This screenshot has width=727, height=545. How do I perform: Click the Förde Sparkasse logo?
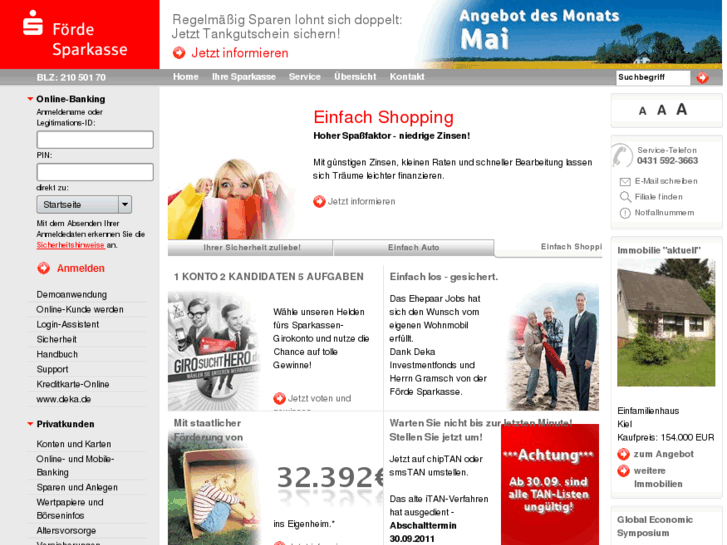pyautogui.click(x=75, y=34)
